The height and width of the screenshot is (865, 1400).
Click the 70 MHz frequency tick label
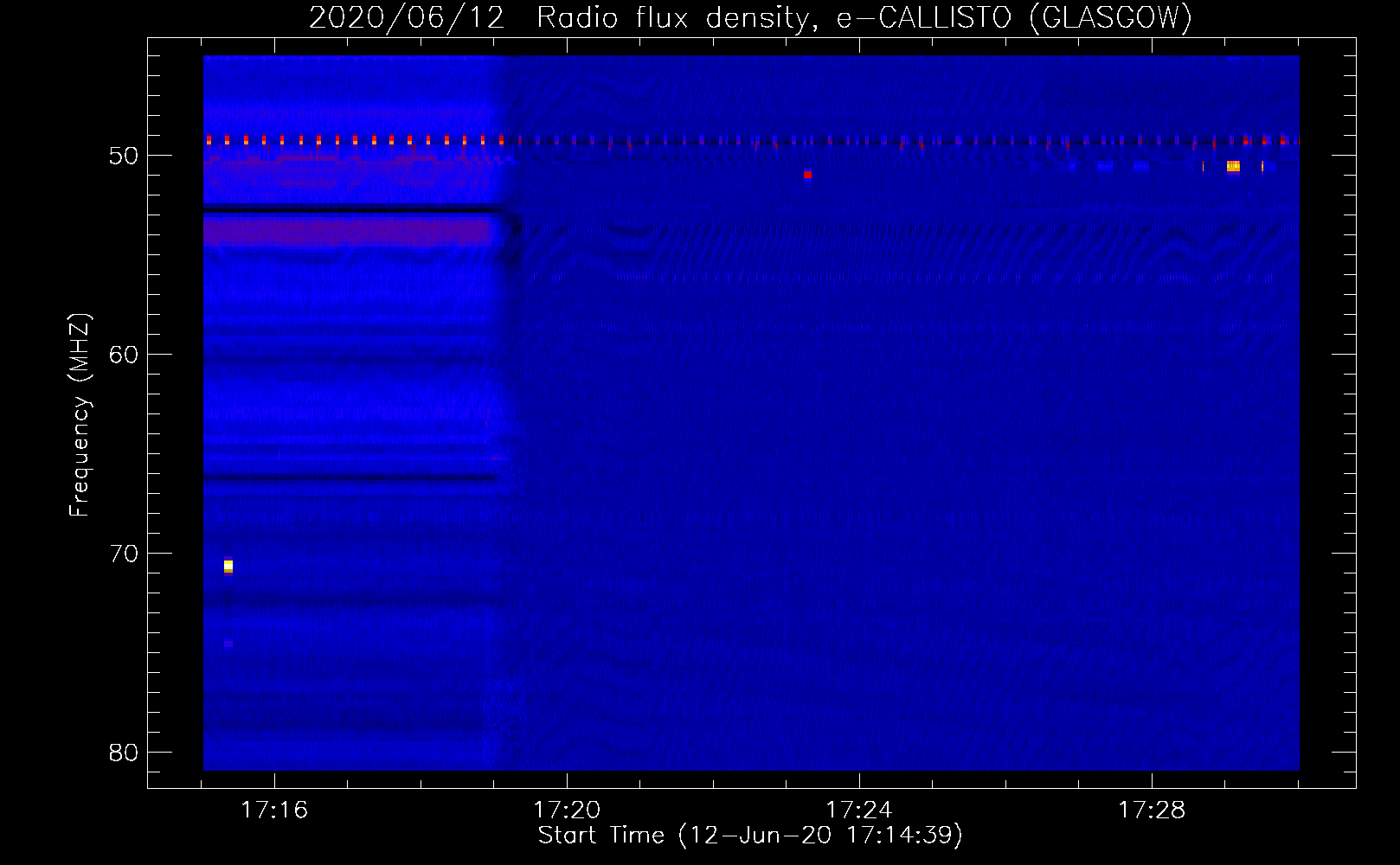pos(124,554)
